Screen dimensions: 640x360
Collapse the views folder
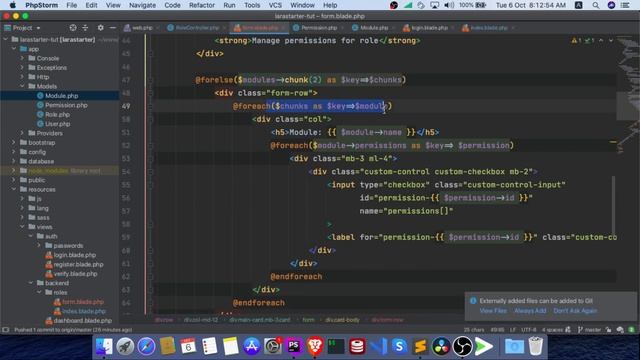point(22,227)
